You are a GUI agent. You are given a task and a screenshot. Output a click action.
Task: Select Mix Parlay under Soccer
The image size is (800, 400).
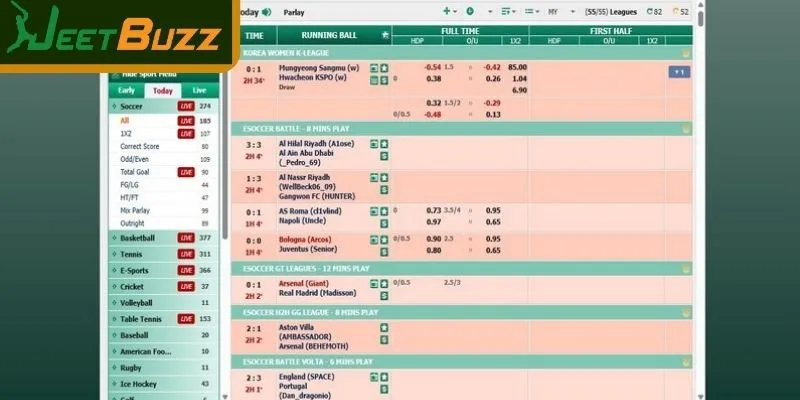tap(135, 210)
